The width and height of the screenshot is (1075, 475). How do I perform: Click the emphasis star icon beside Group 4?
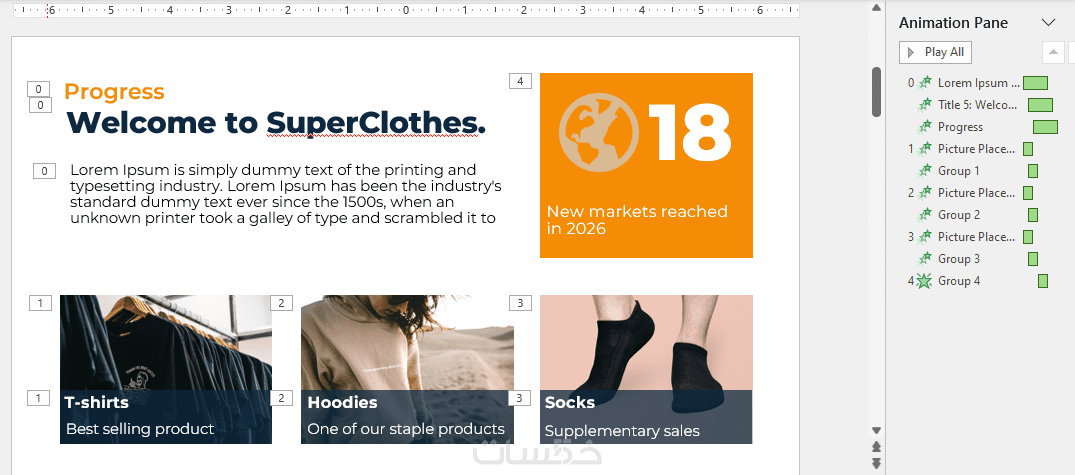point(924,280)
